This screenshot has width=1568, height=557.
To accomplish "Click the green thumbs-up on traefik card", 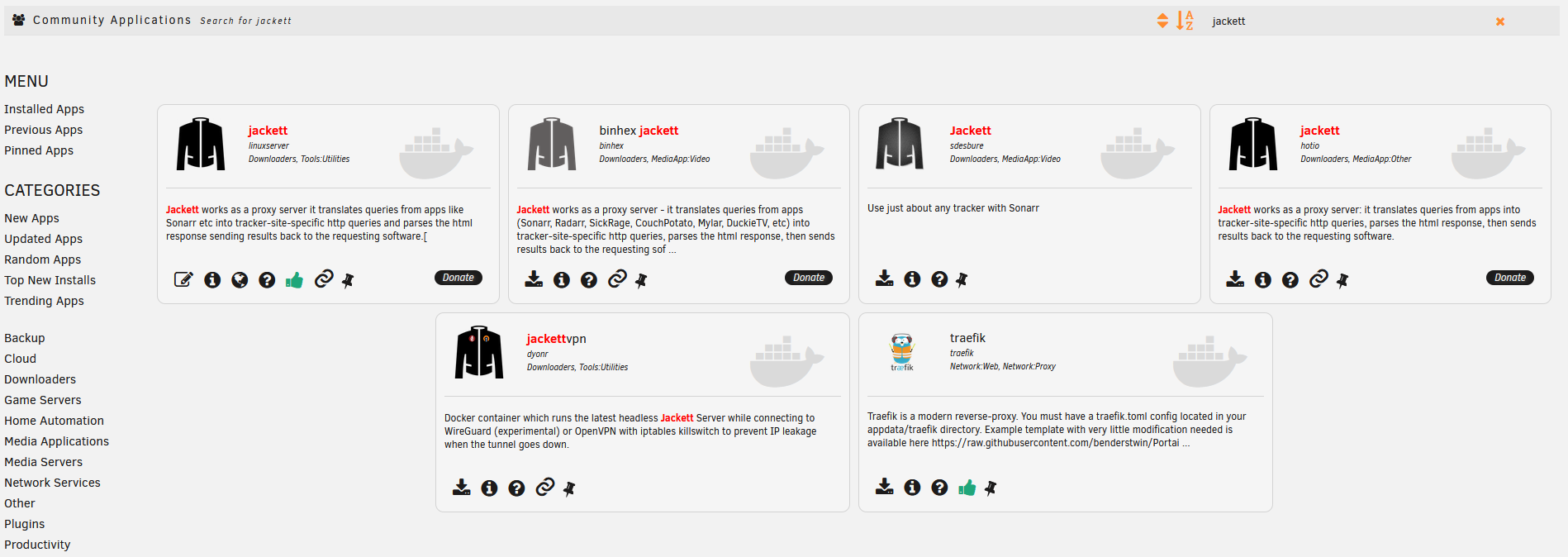I will 967,488.
